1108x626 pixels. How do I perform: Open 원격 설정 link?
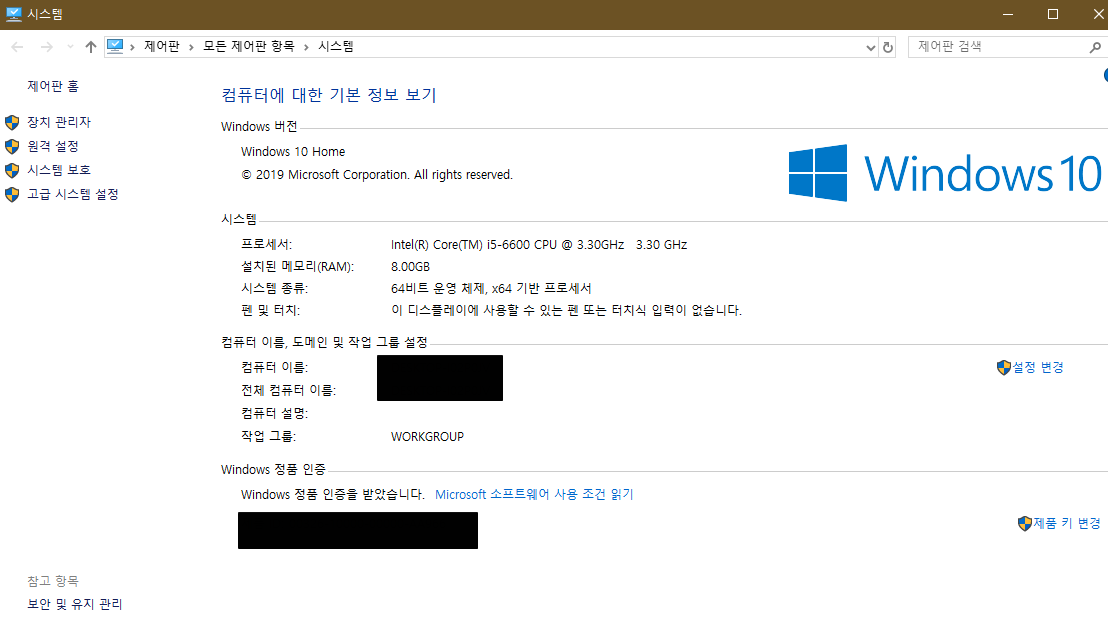(x=53, y=146)
